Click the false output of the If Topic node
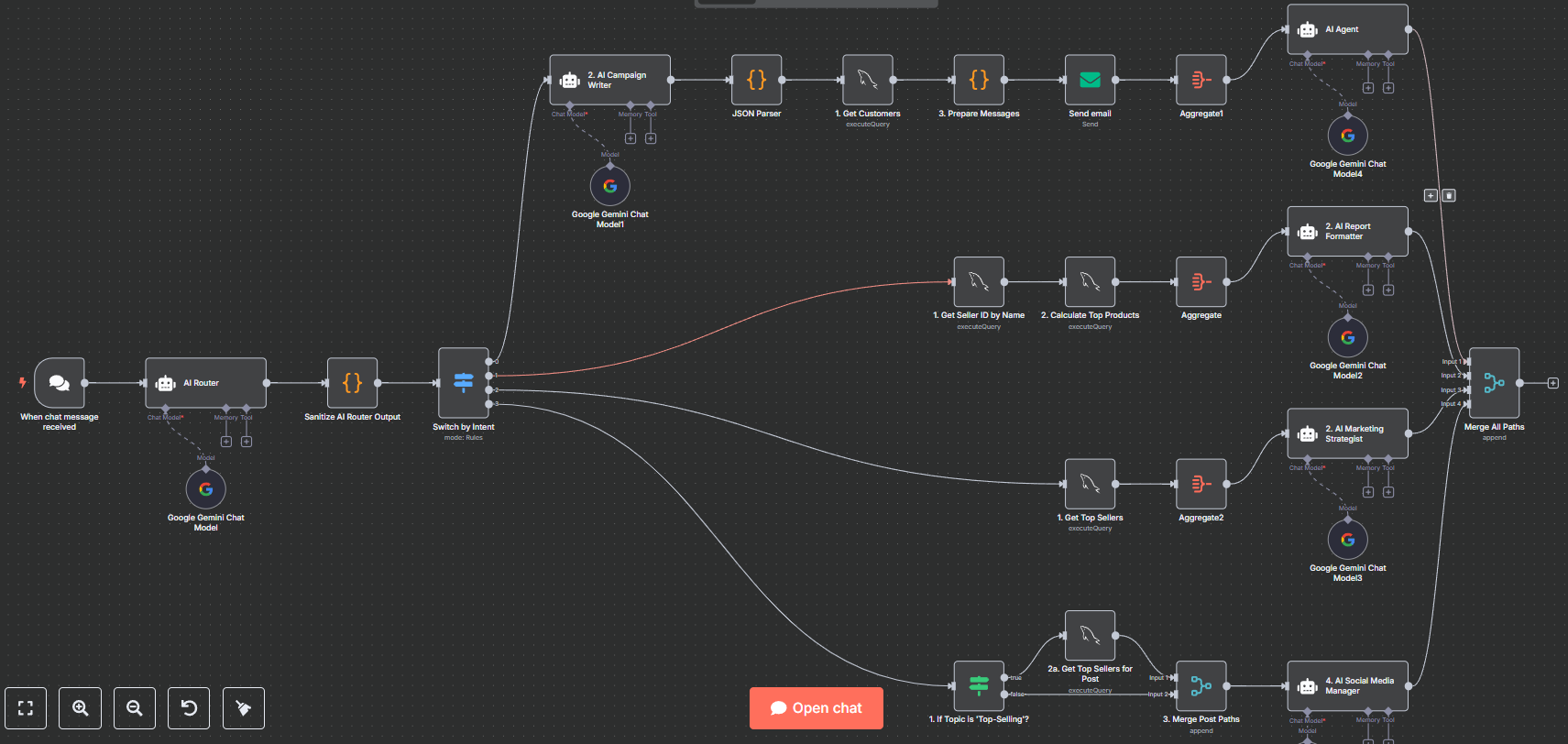 tap(1005, 695)
